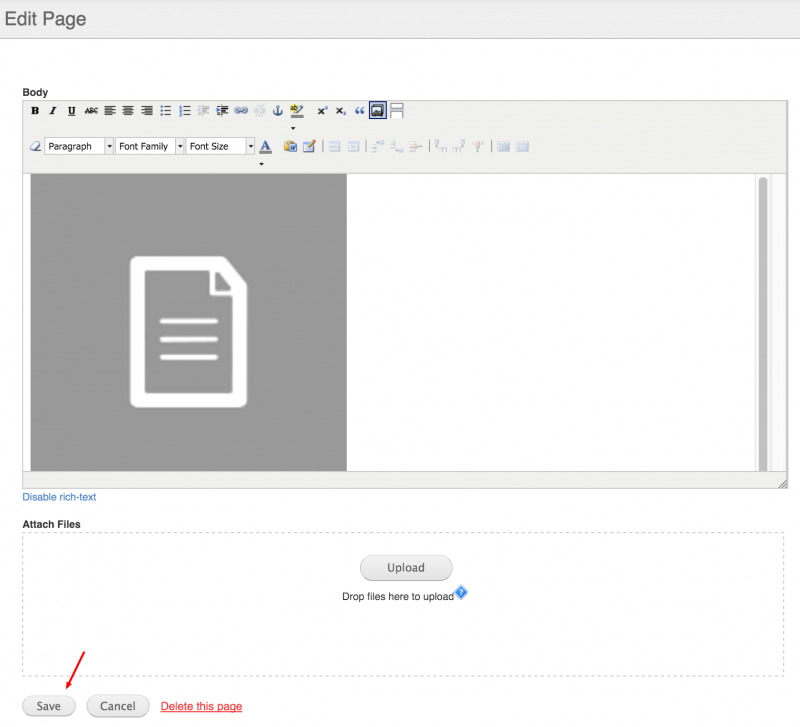This screenshot has height=727, width=800.
Task: Click the Cancel button
Action: pos(118,706)
